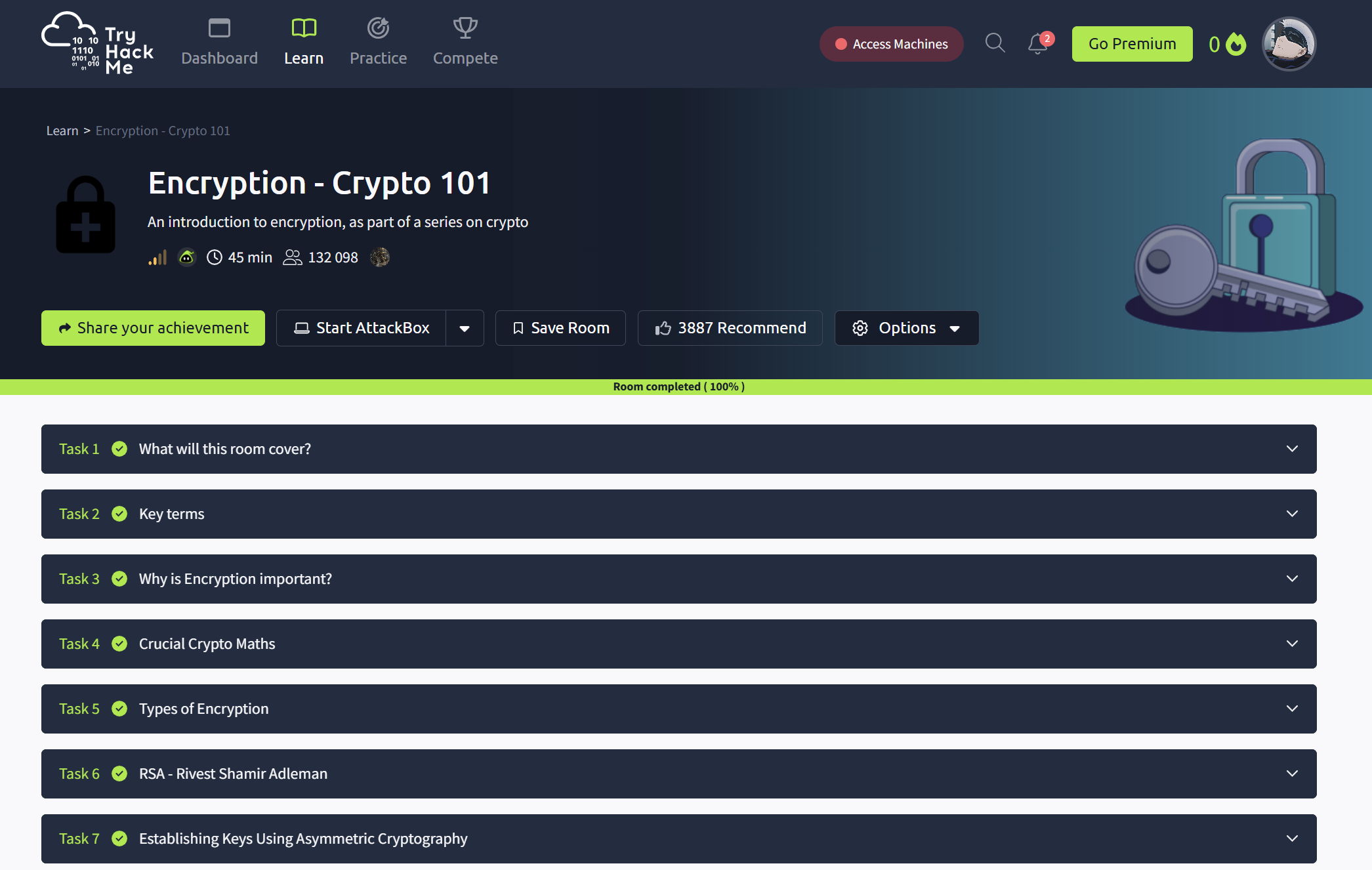Click the 45 min clock icon

[x=214, y=257]
